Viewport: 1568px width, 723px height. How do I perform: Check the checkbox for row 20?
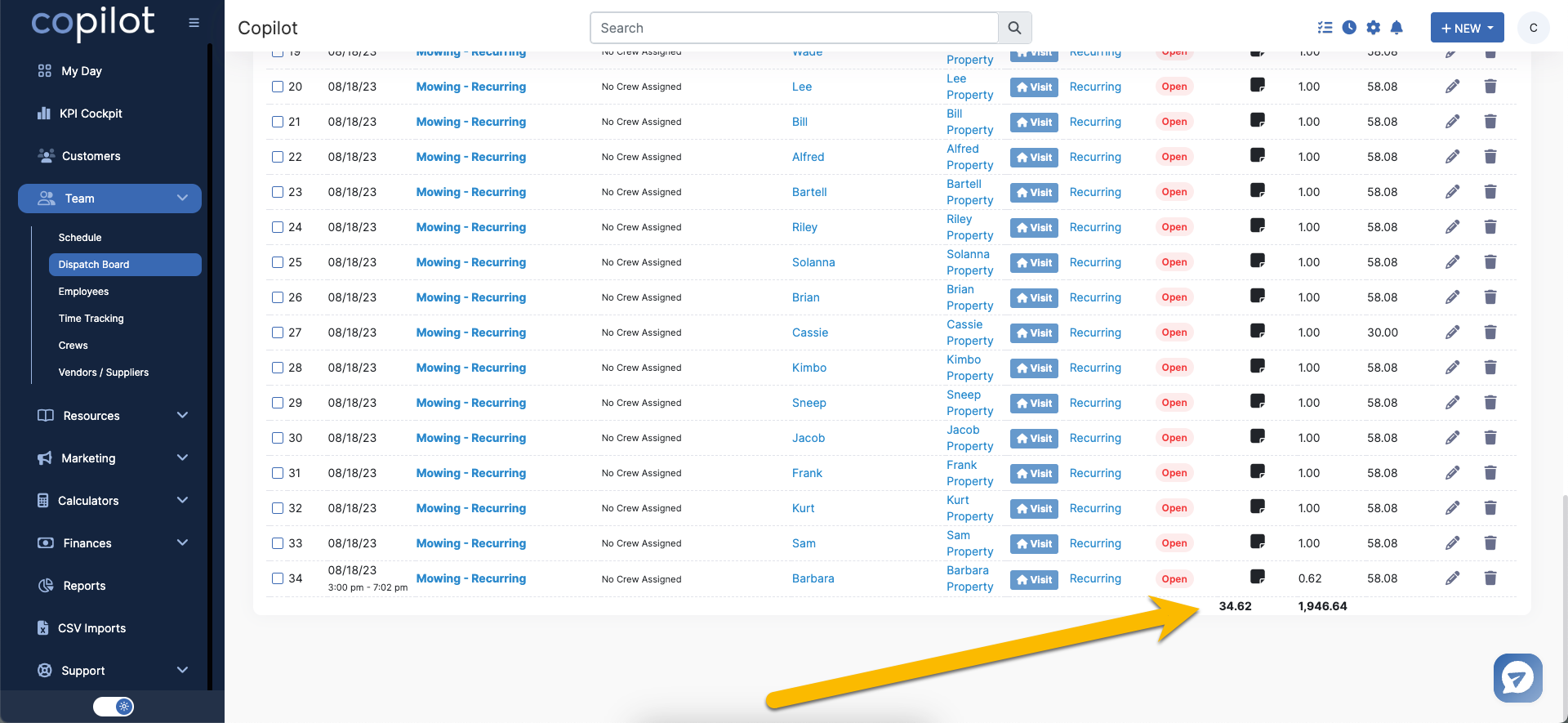pyautogui.click(x=278, y=87)
